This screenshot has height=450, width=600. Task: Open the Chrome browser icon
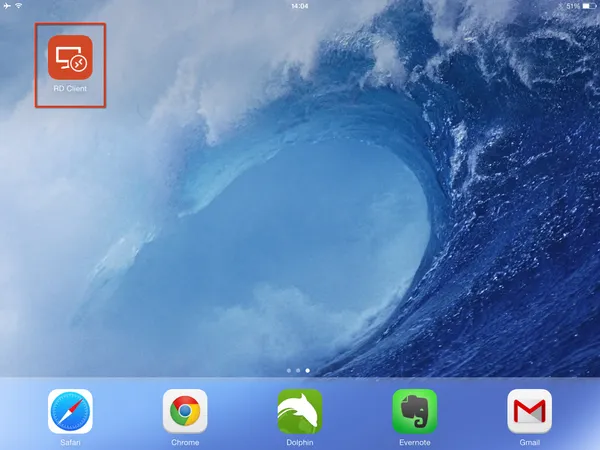pyautogui.click(x=185, y=411)
